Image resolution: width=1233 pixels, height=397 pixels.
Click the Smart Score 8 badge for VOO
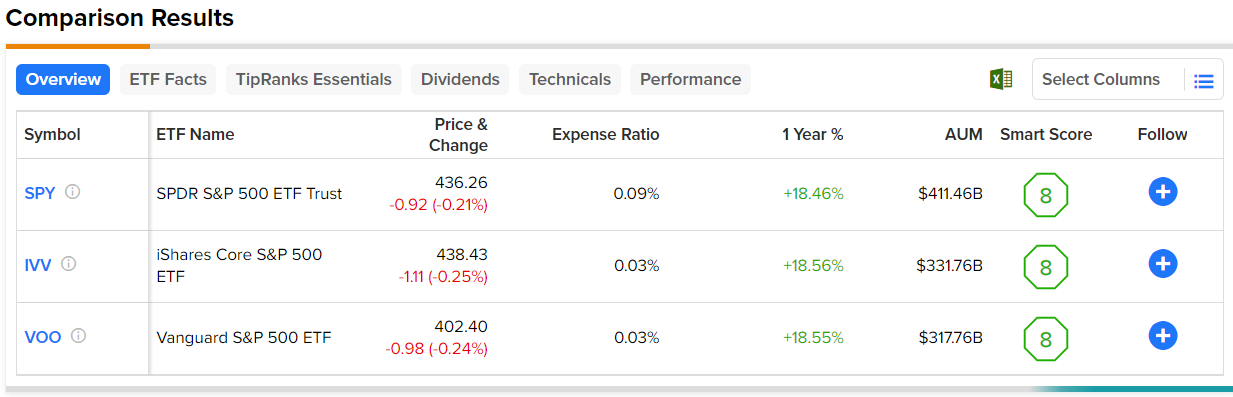pyautogui.click(x=1046, y=339)
